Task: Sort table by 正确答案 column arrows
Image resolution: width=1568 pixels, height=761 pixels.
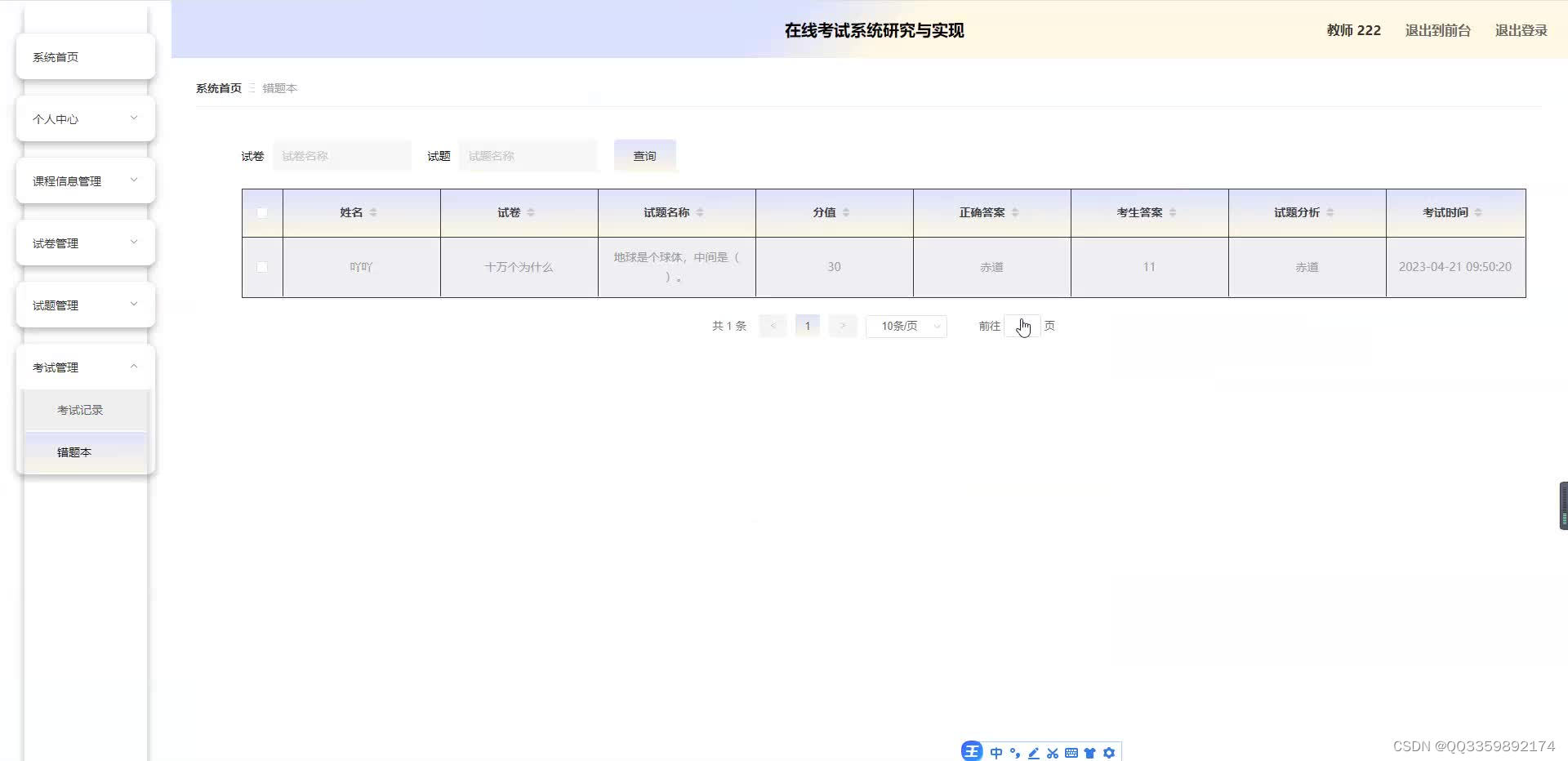Action: click(1015, 212)
